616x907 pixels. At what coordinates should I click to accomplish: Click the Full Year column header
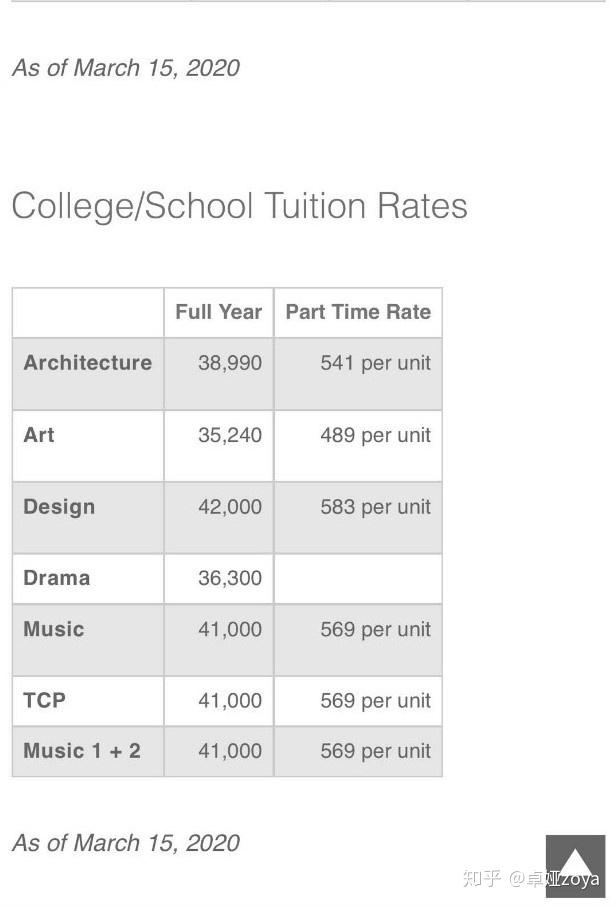(218, 312)
